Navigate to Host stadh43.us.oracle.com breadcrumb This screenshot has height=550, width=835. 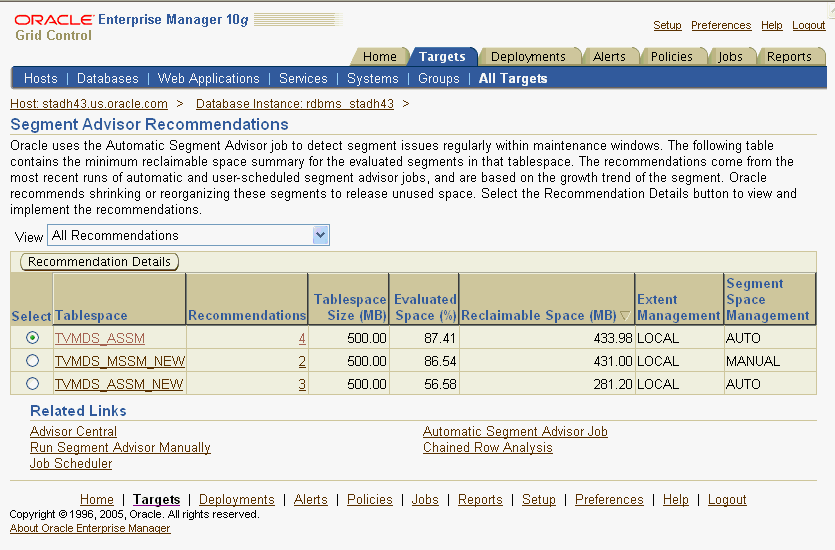(89, 103)
